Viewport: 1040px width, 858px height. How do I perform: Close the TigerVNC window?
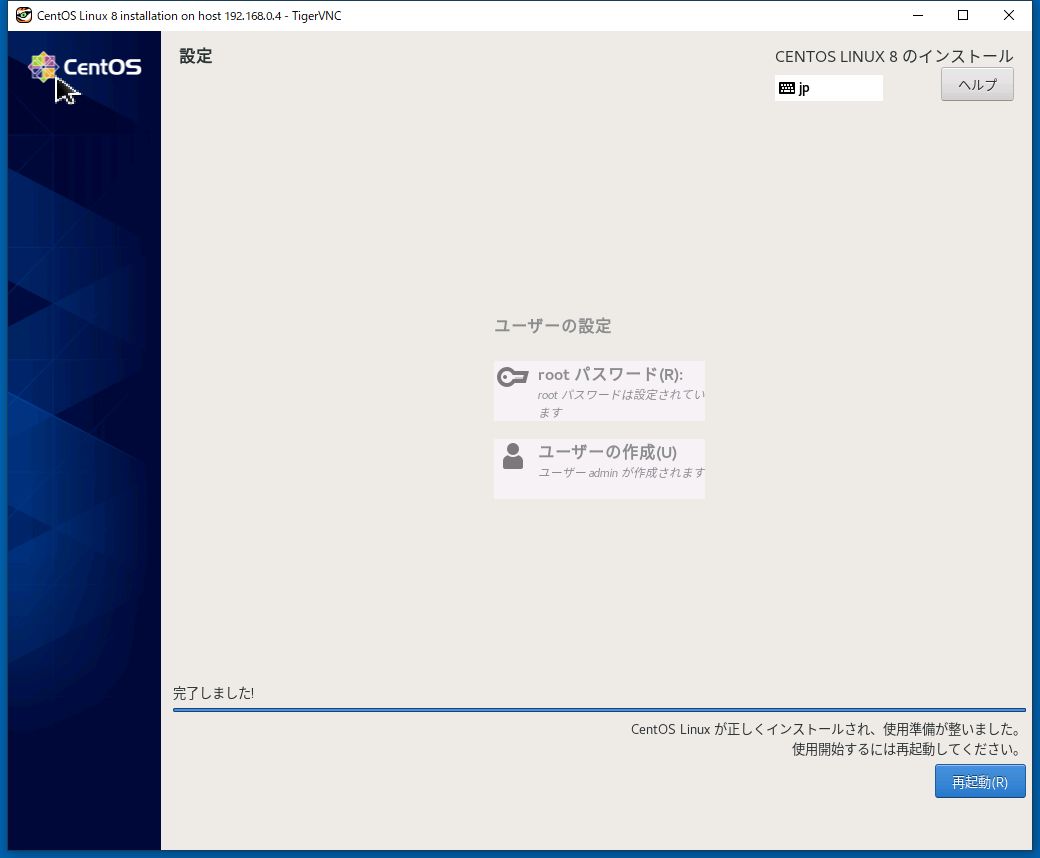(x=1009, y=15)
